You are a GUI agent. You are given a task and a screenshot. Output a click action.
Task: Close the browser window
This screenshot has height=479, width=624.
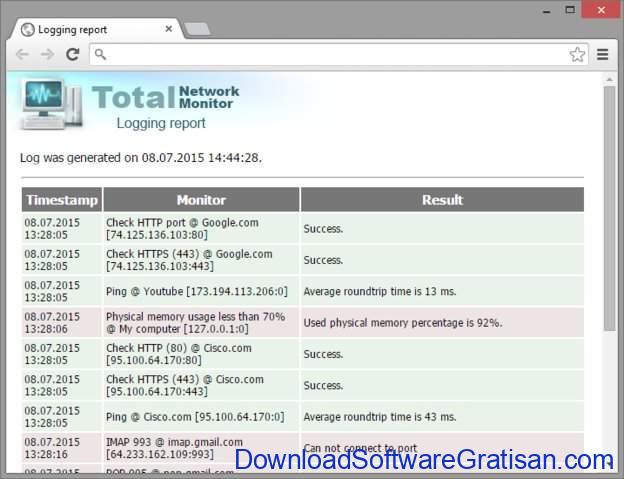(x=601, y=10)
